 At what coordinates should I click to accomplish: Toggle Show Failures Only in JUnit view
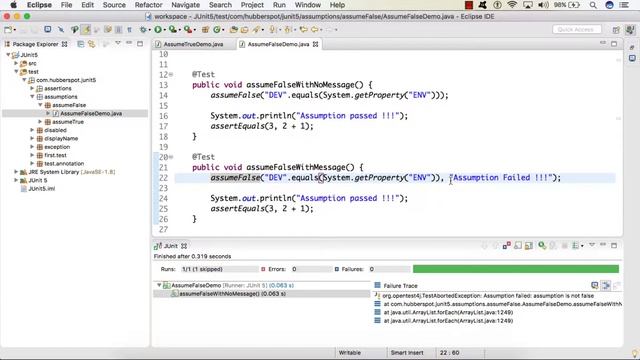click(x=507, y=245)
